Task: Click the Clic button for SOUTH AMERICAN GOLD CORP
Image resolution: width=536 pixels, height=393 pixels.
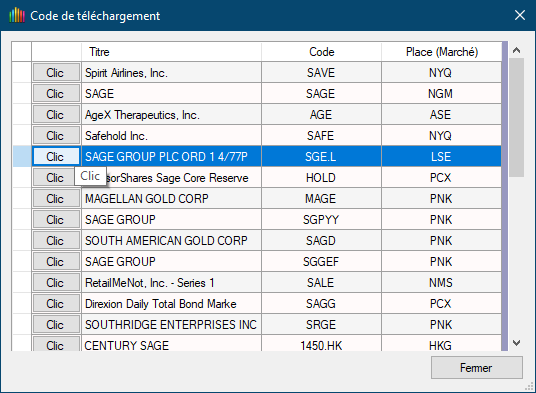Action: [56, 241]
